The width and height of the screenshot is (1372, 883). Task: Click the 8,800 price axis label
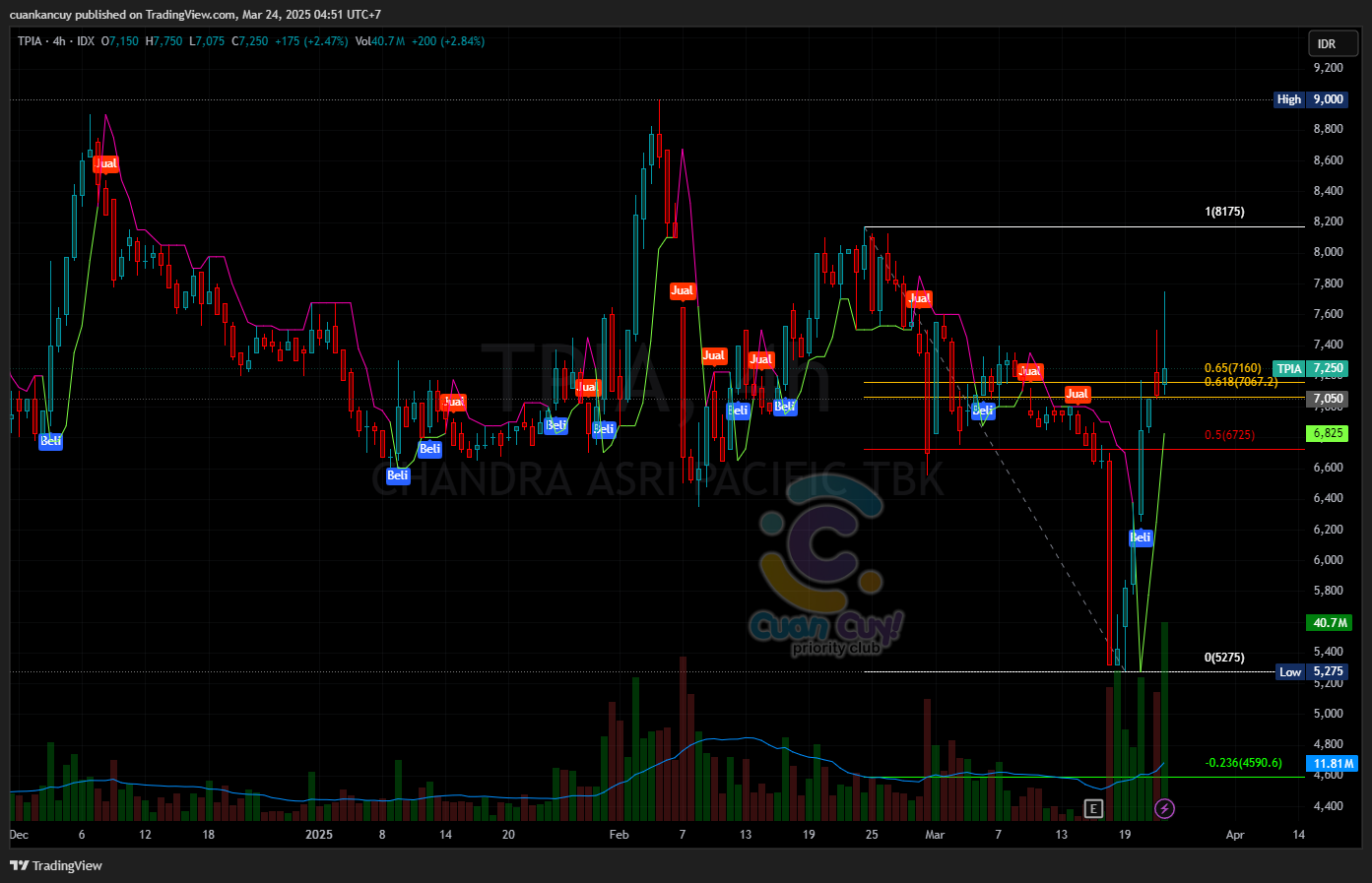tap(1328, 129)
